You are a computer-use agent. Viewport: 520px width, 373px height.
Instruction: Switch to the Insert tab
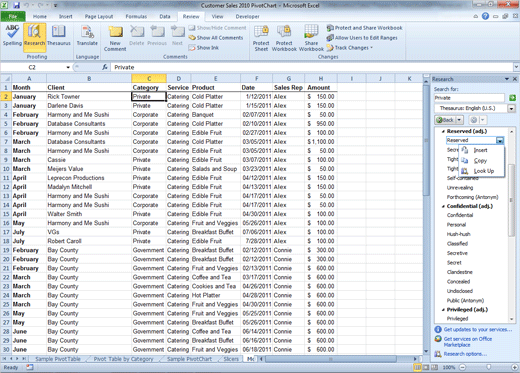[66, 16]
